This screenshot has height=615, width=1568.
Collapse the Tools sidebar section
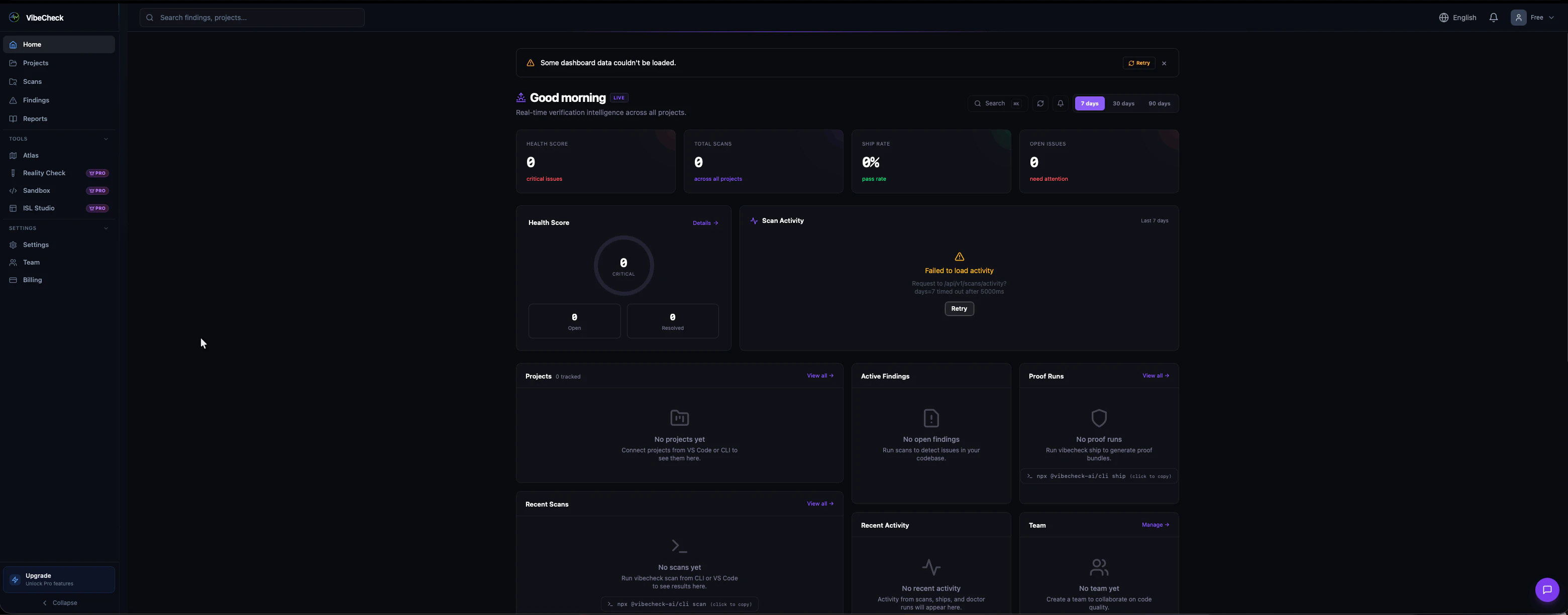tap(106, 139)
